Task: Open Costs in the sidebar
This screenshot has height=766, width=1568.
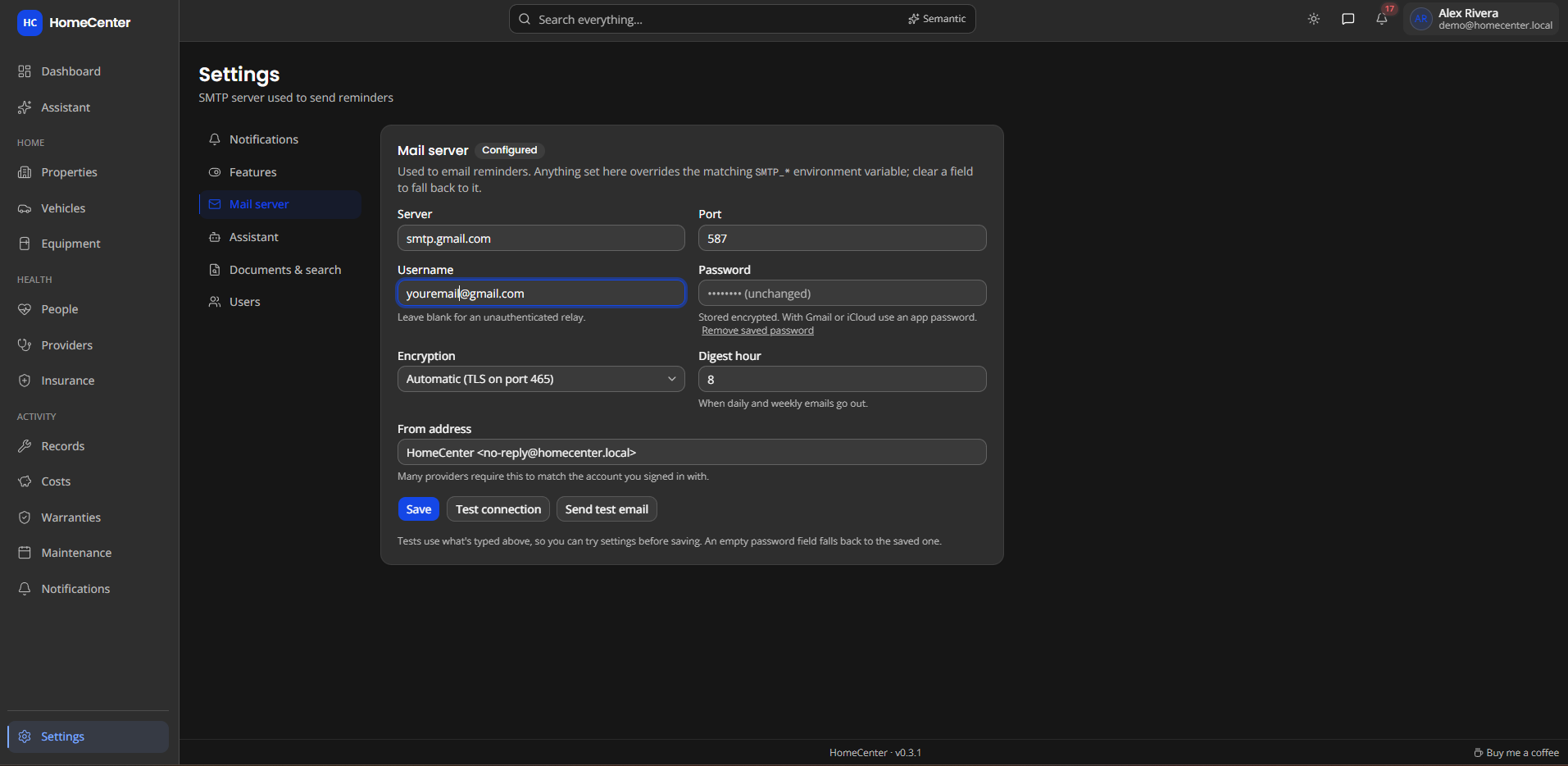Action: click(x=89, y=481)
